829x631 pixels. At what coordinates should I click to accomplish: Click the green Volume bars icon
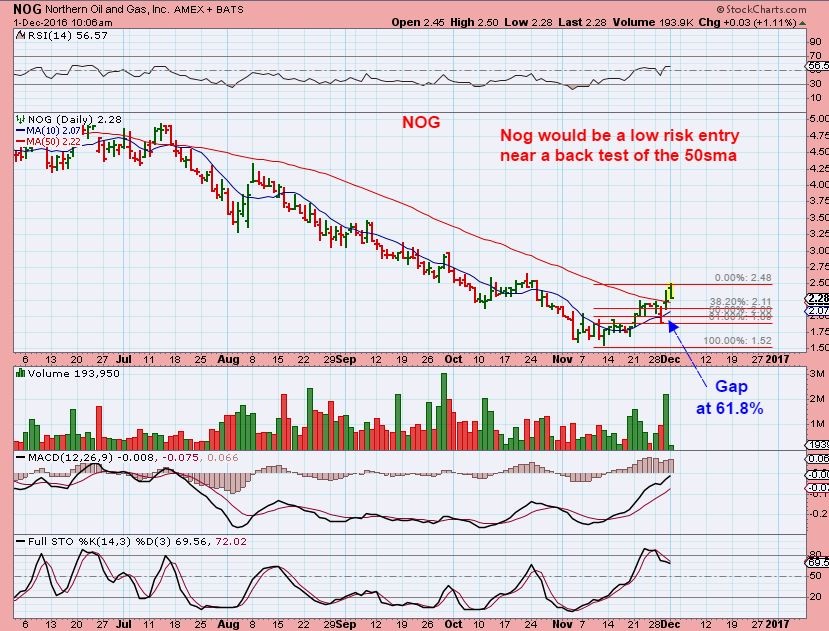19,373
